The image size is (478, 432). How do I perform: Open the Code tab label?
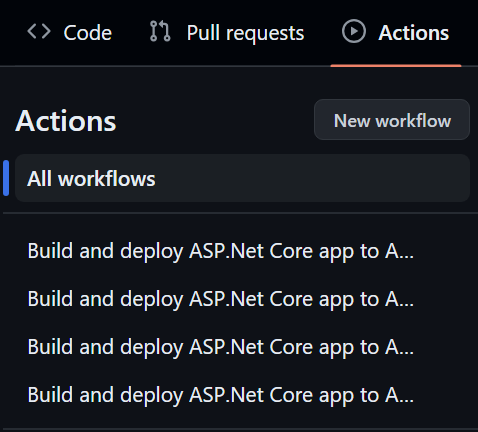(x=88, y=33)
